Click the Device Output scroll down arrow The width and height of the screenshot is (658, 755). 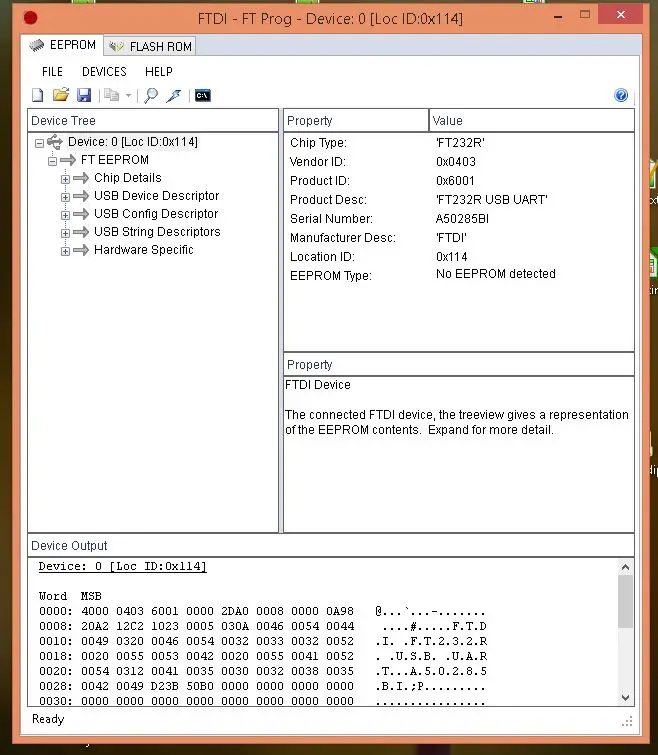pyautogui.click(x=625, y=697)
